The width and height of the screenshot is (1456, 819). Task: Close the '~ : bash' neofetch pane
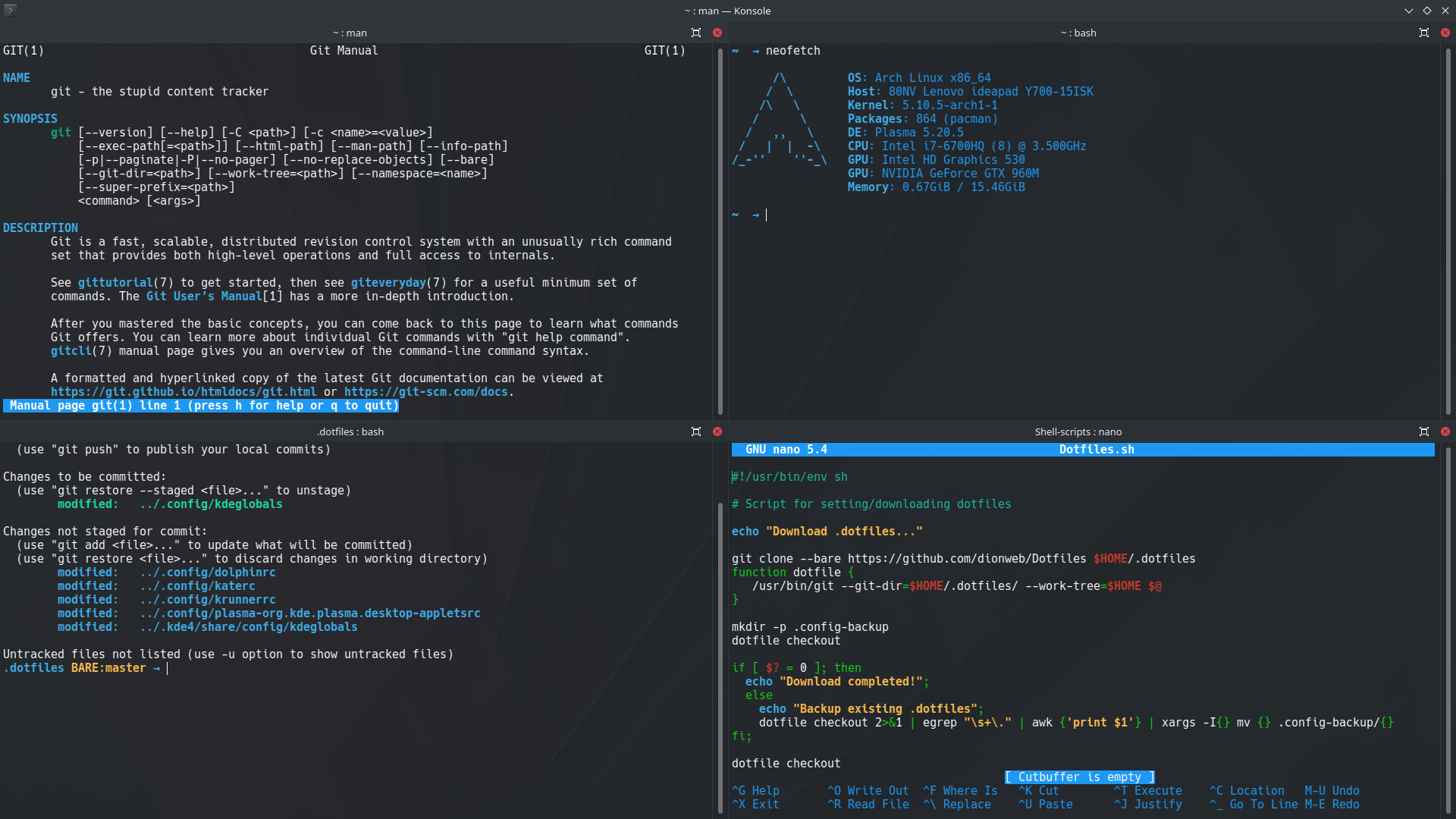(x=1445, y=33)
